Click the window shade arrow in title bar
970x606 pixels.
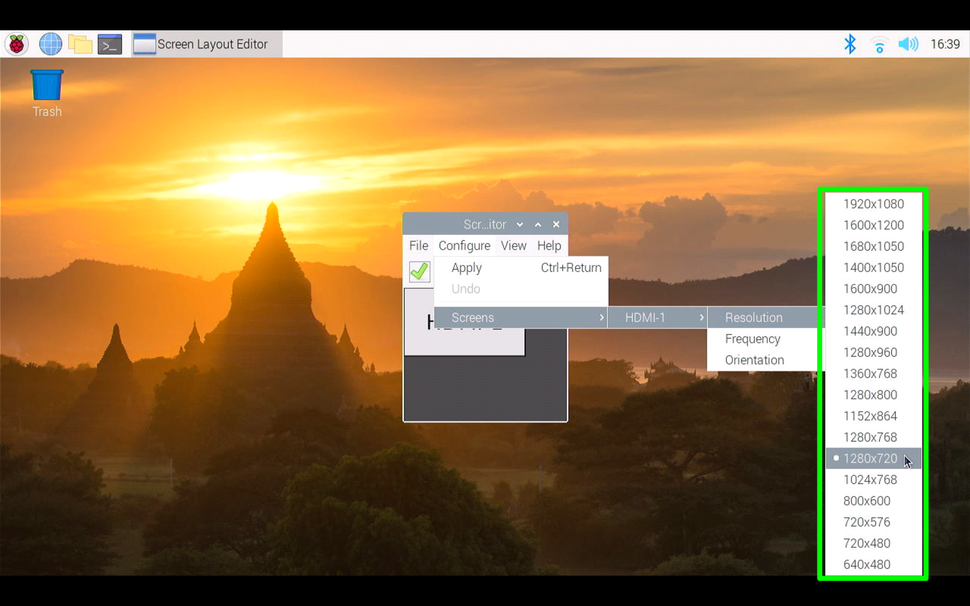point(538,224)
